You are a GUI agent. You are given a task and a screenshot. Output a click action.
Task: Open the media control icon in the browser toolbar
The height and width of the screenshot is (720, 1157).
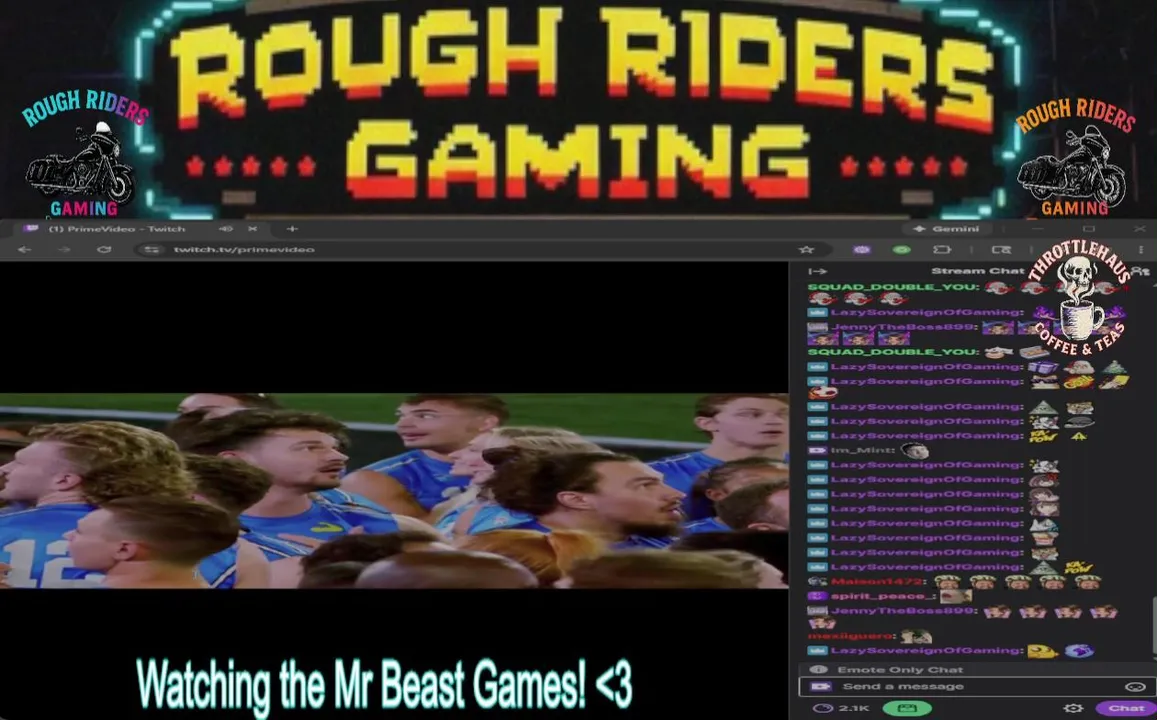pos(1001,249)
